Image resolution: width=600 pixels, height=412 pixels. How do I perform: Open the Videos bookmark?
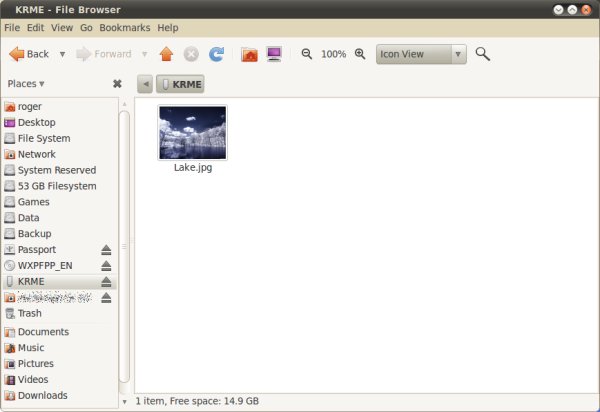point(60,380)
